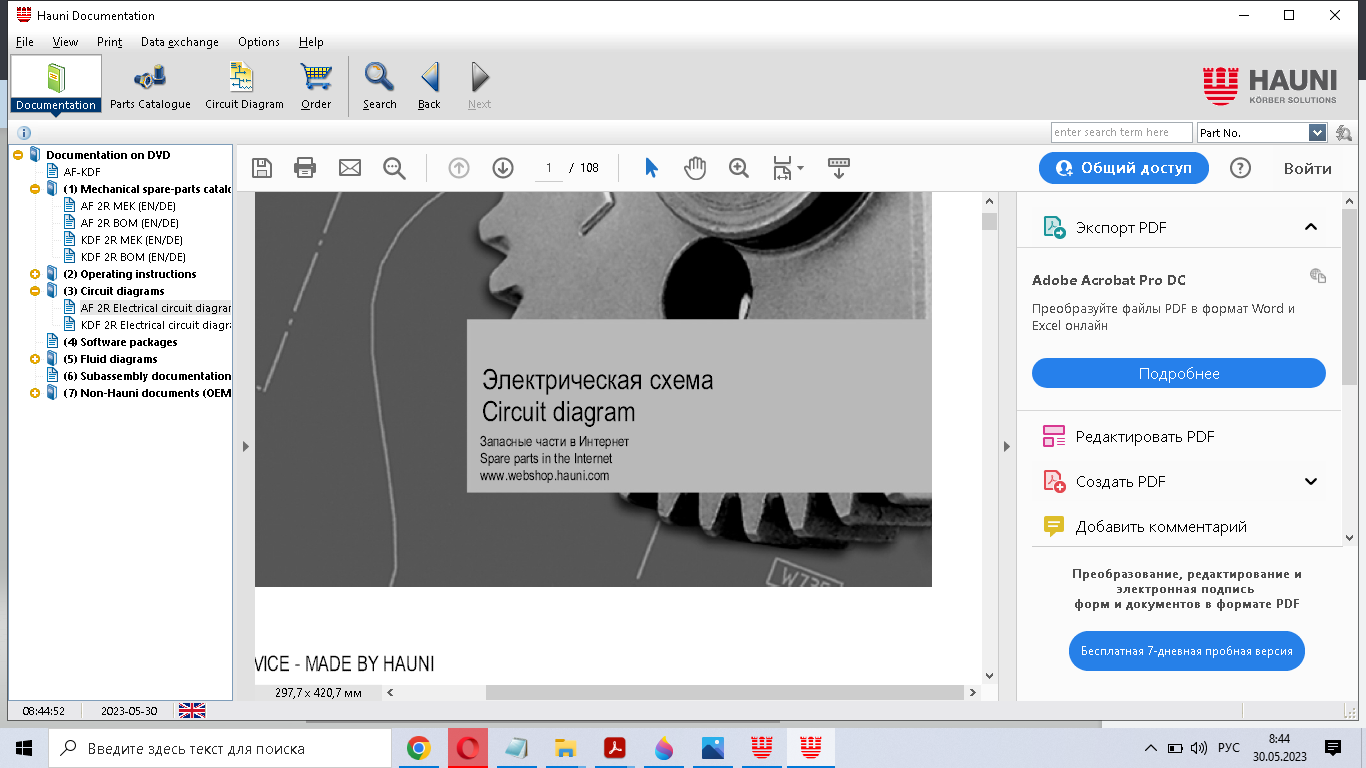Click into the search term input field
Screen dimensions: 1366x768
1121,131
